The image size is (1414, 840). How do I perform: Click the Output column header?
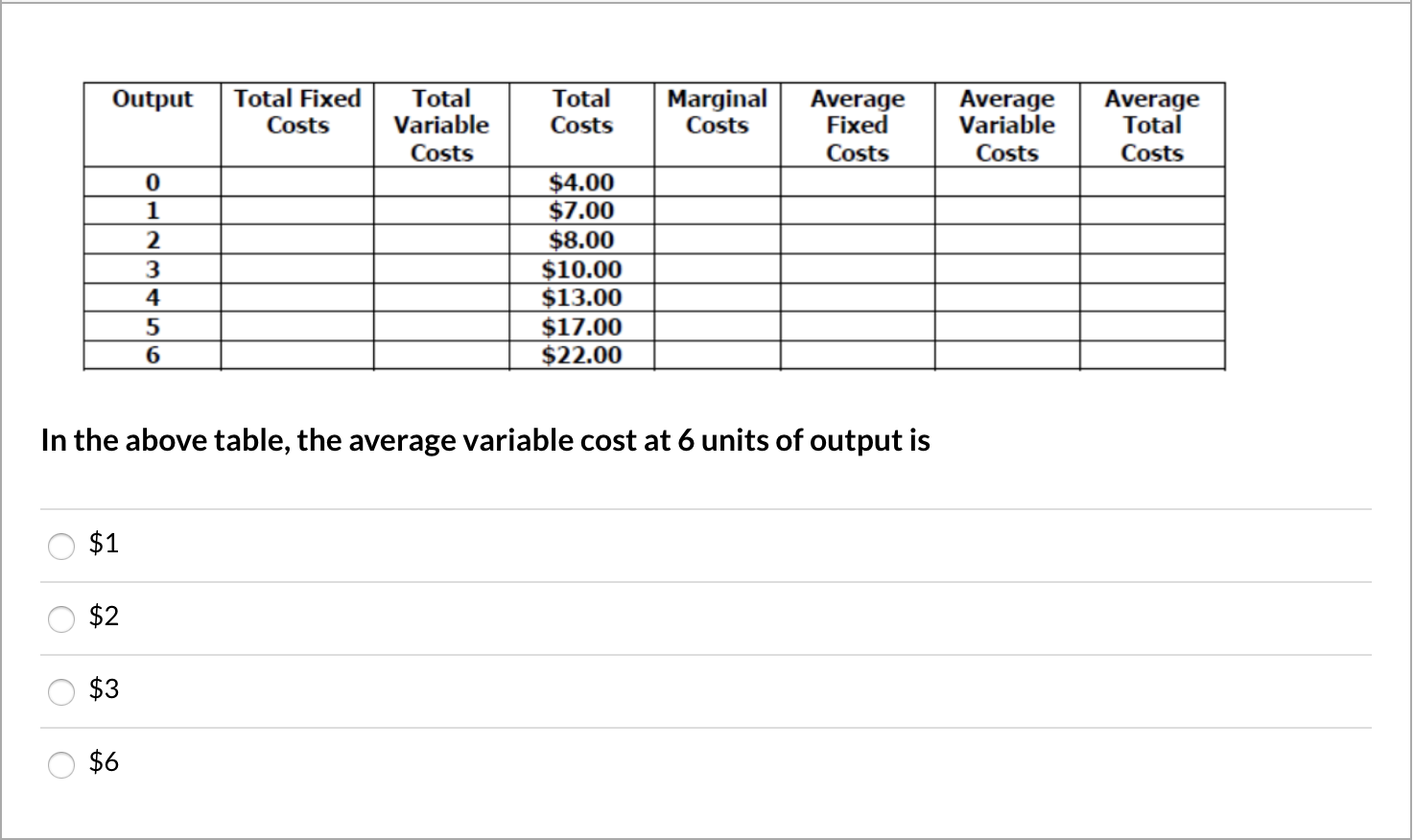point(153,98)
